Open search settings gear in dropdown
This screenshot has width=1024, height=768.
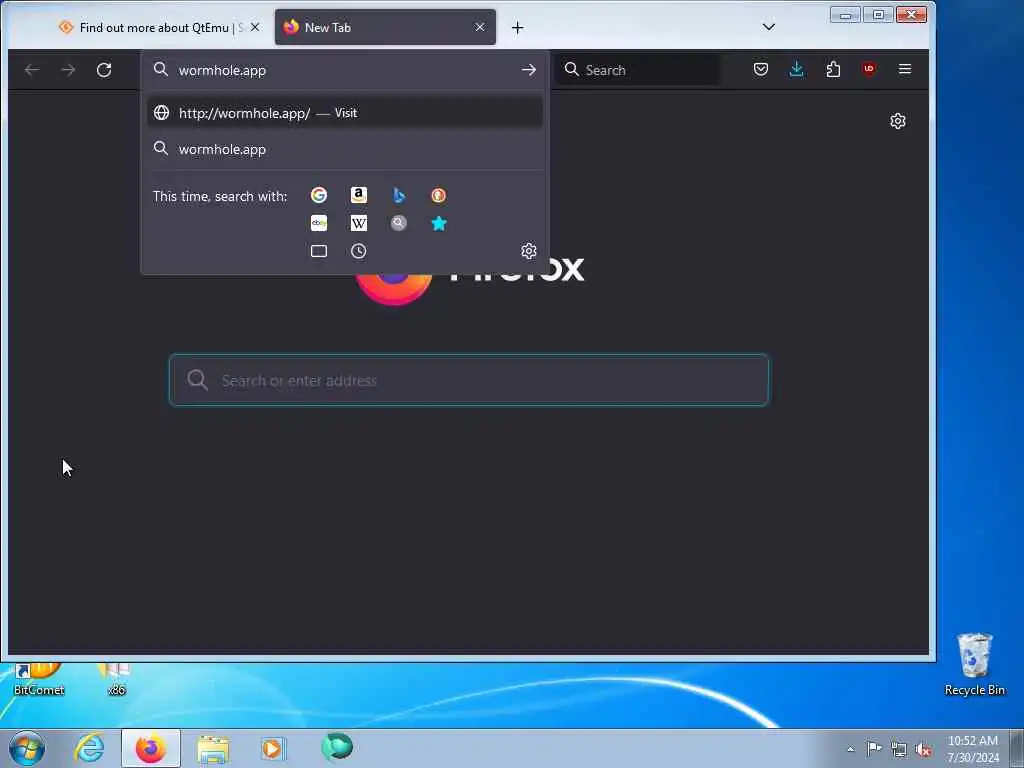click(x=528, y=251)
